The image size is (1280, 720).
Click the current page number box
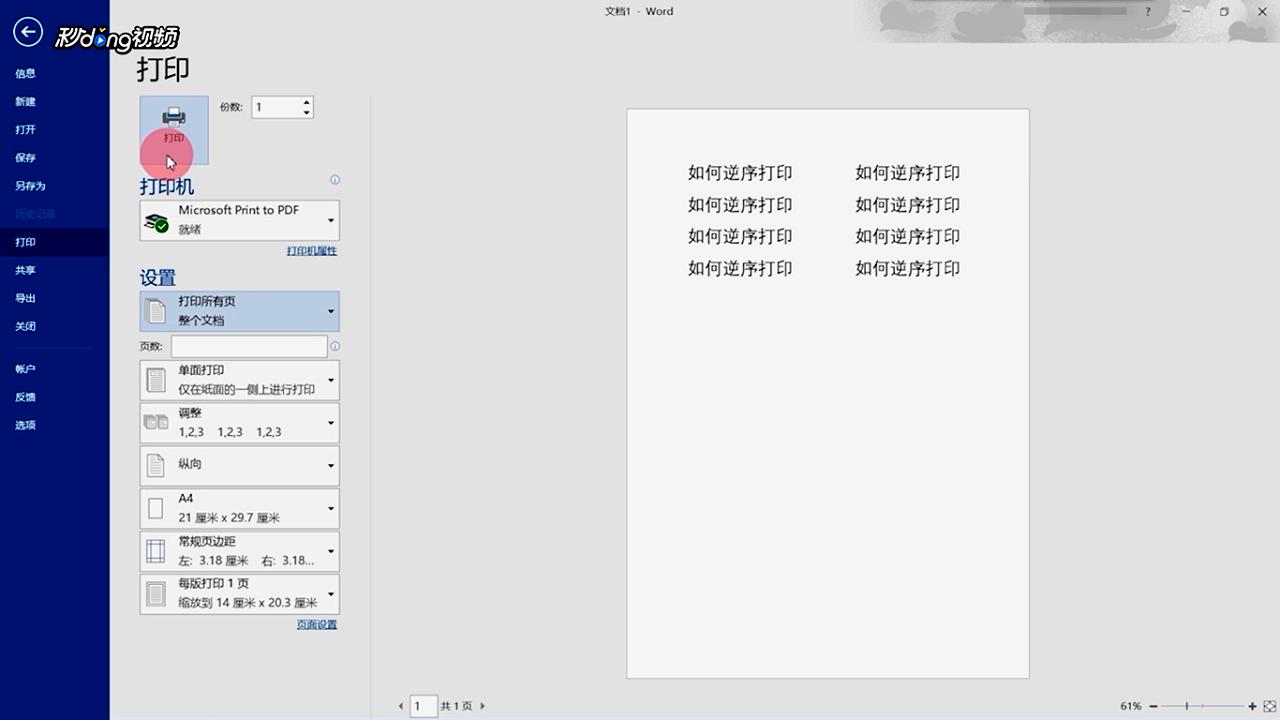point(424,706)
